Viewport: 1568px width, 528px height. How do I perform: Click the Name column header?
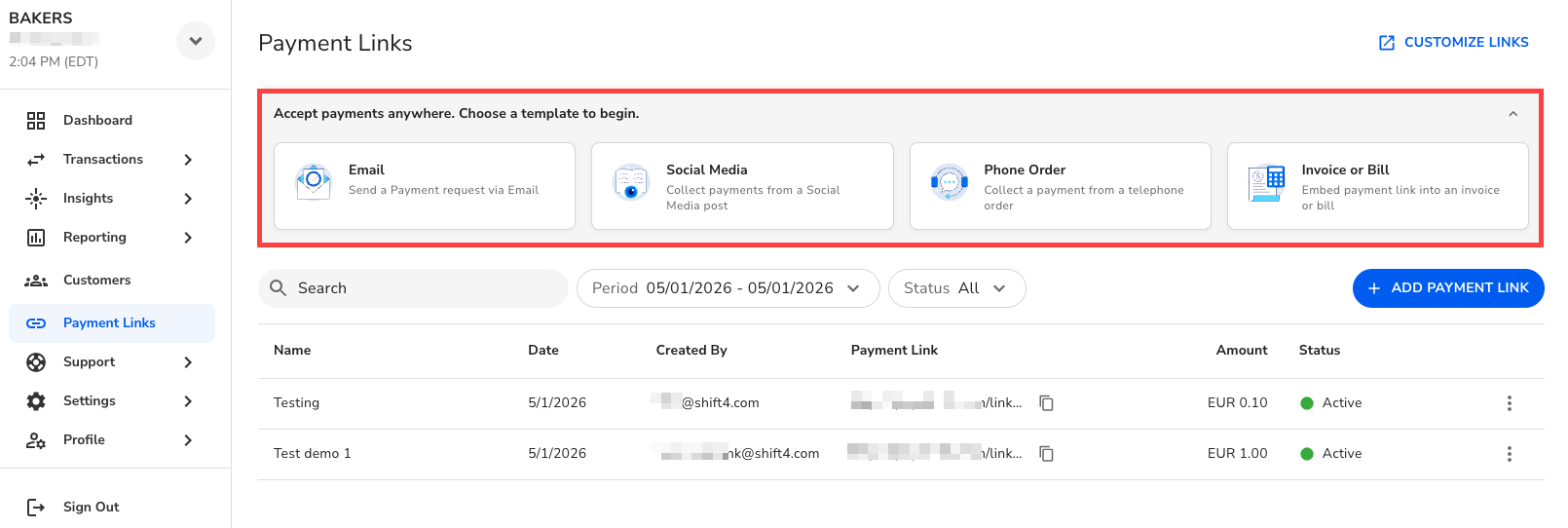pos(292,351)
